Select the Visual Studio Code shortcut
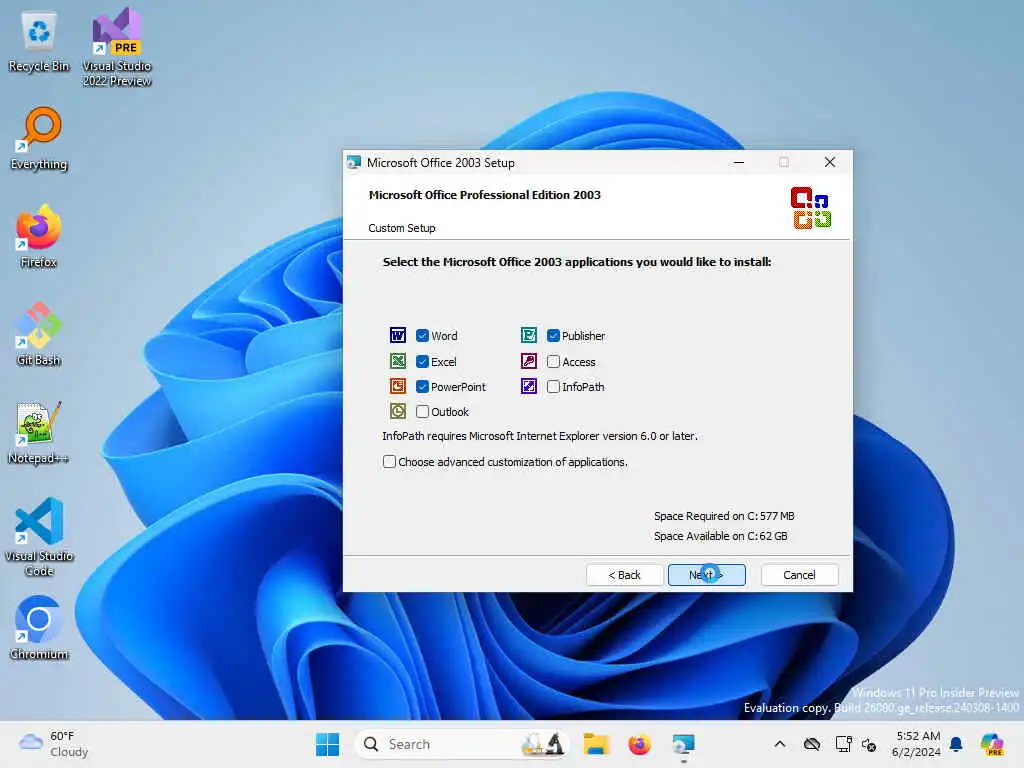Image resolution: width=1024 pixels, height=768 pixels. [39, 537]
